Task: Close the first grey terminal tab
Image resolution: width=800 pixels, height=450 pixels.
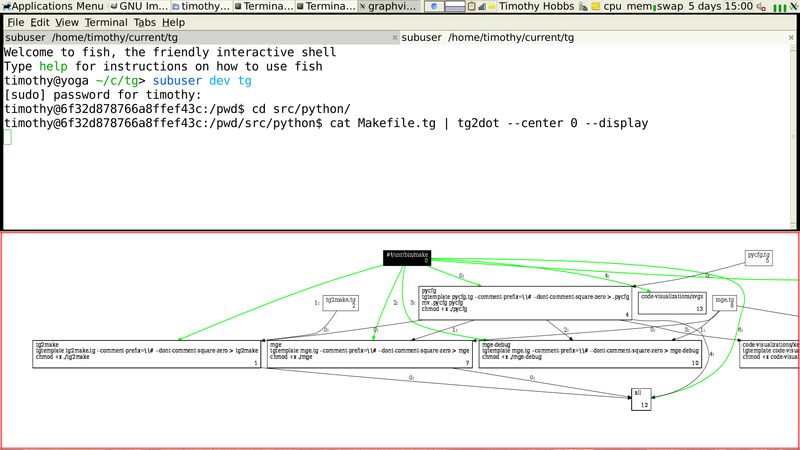Action: [x=394, y=37]
